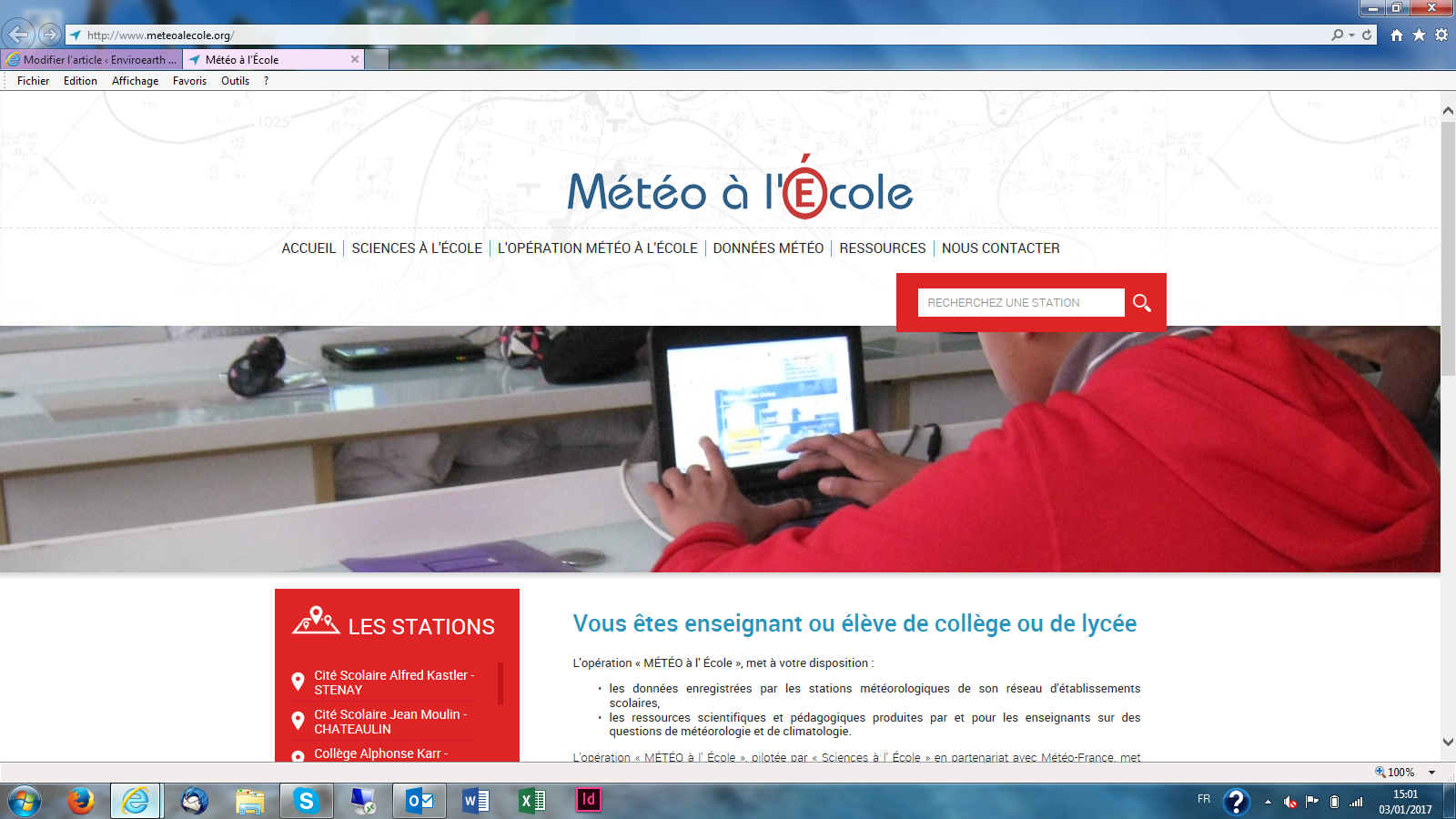Click the red station search magnifier button
The image size is (1456, 819).
1143,302
